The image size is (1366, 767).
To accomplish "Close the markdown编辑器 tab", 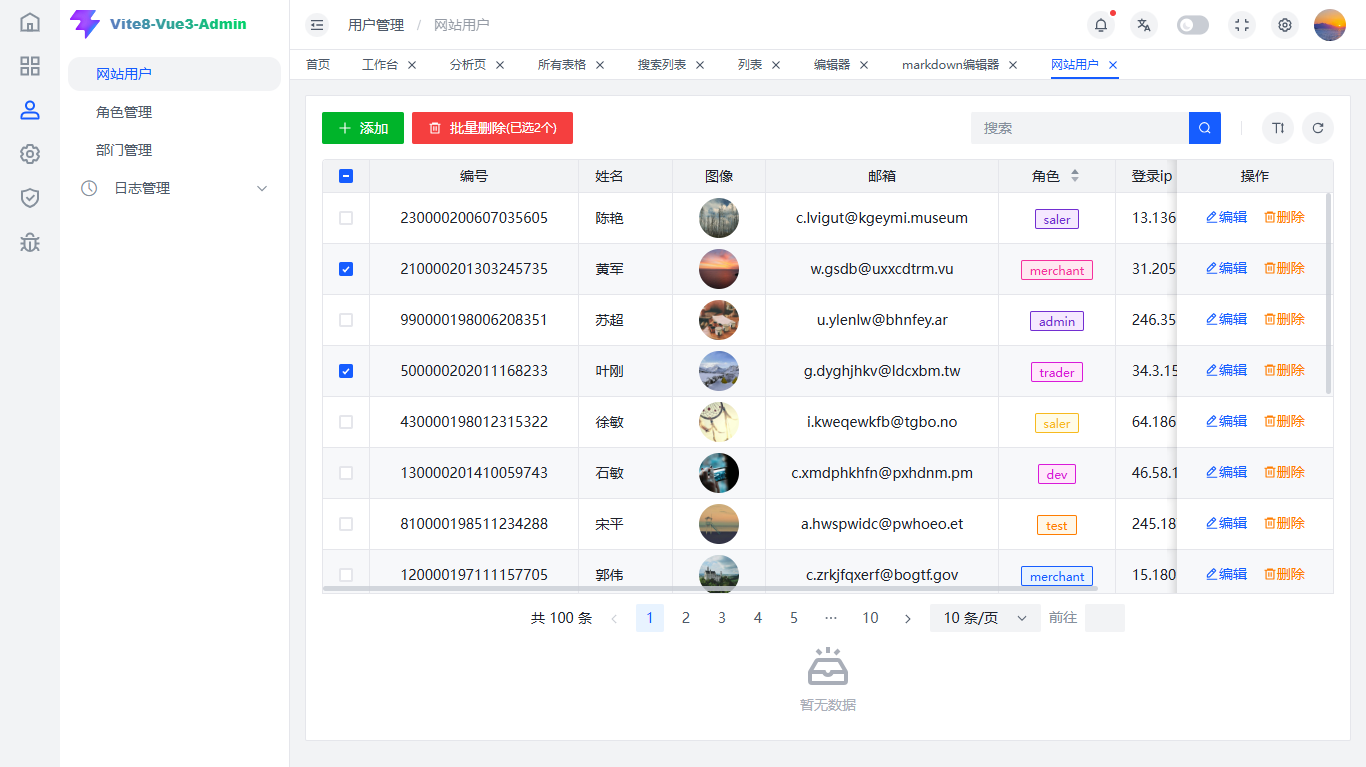I will click(1013, 65).
